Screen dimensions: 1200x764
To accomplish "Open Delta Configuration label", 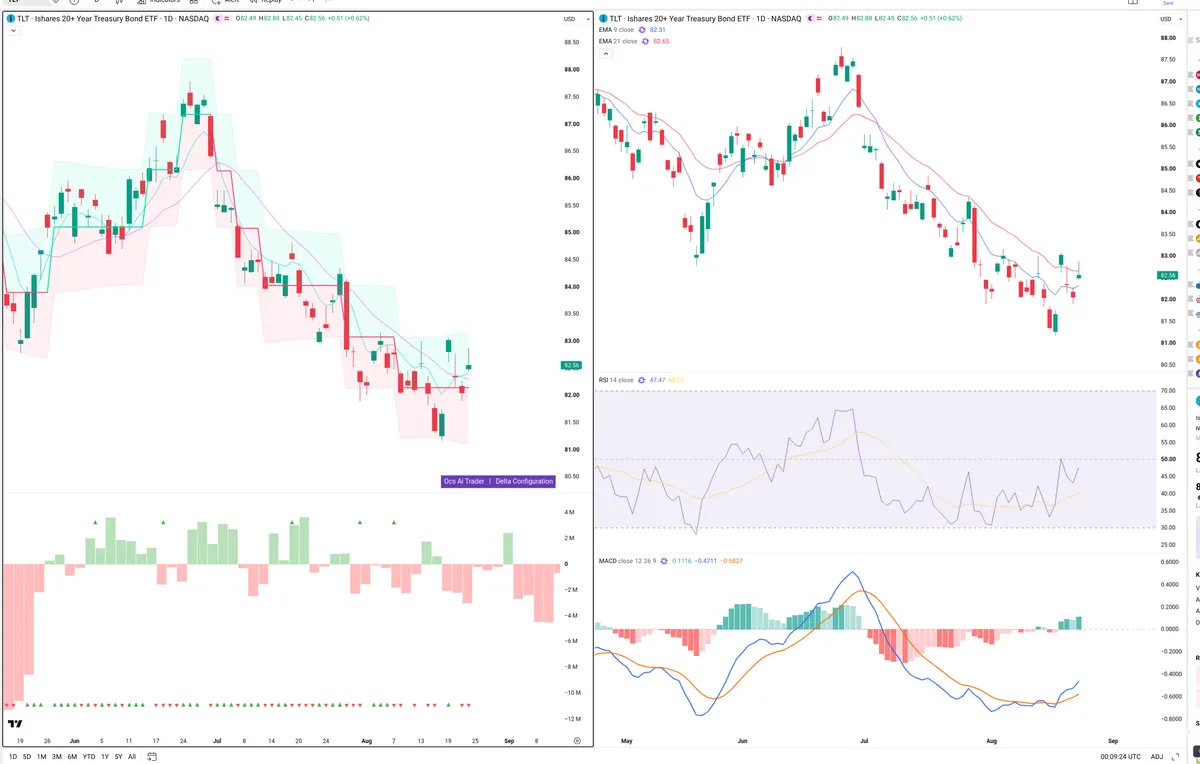I will pos(524,481).
